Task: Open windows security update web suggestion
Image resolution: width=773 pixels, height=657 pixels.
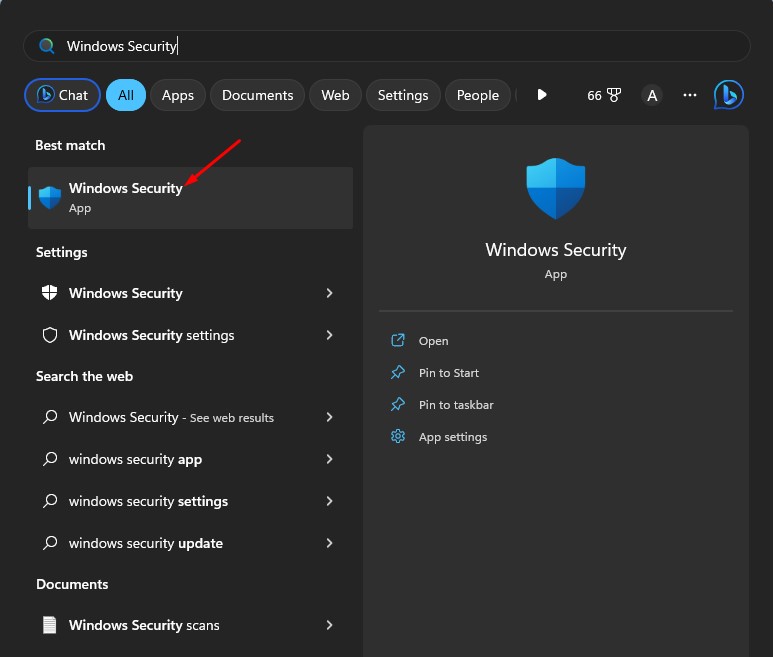Action: [146, 543]
